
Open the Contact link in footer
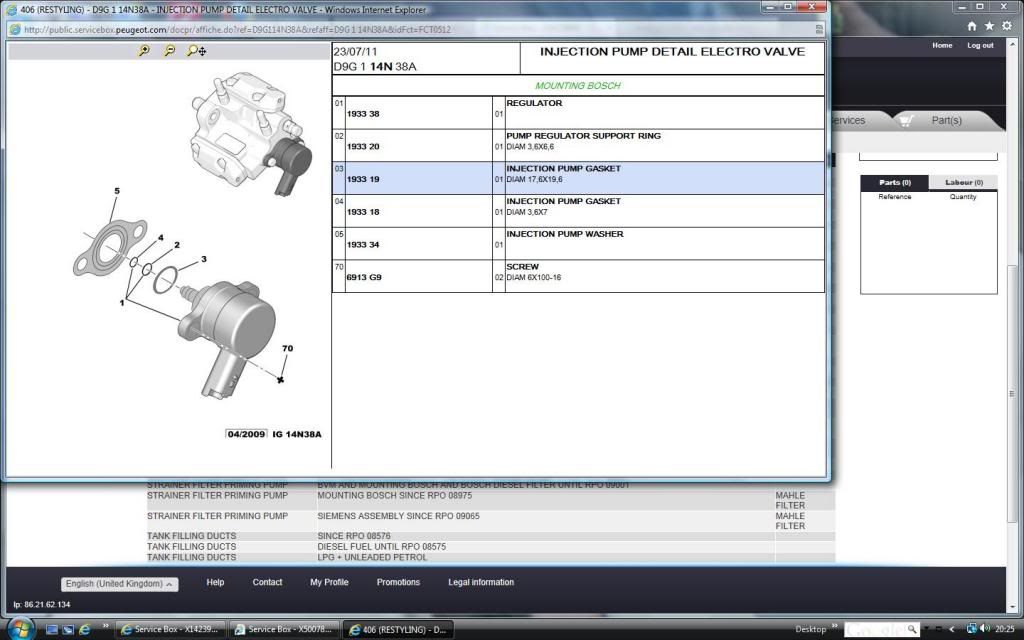pyautogui.click(x=267, y=582)
